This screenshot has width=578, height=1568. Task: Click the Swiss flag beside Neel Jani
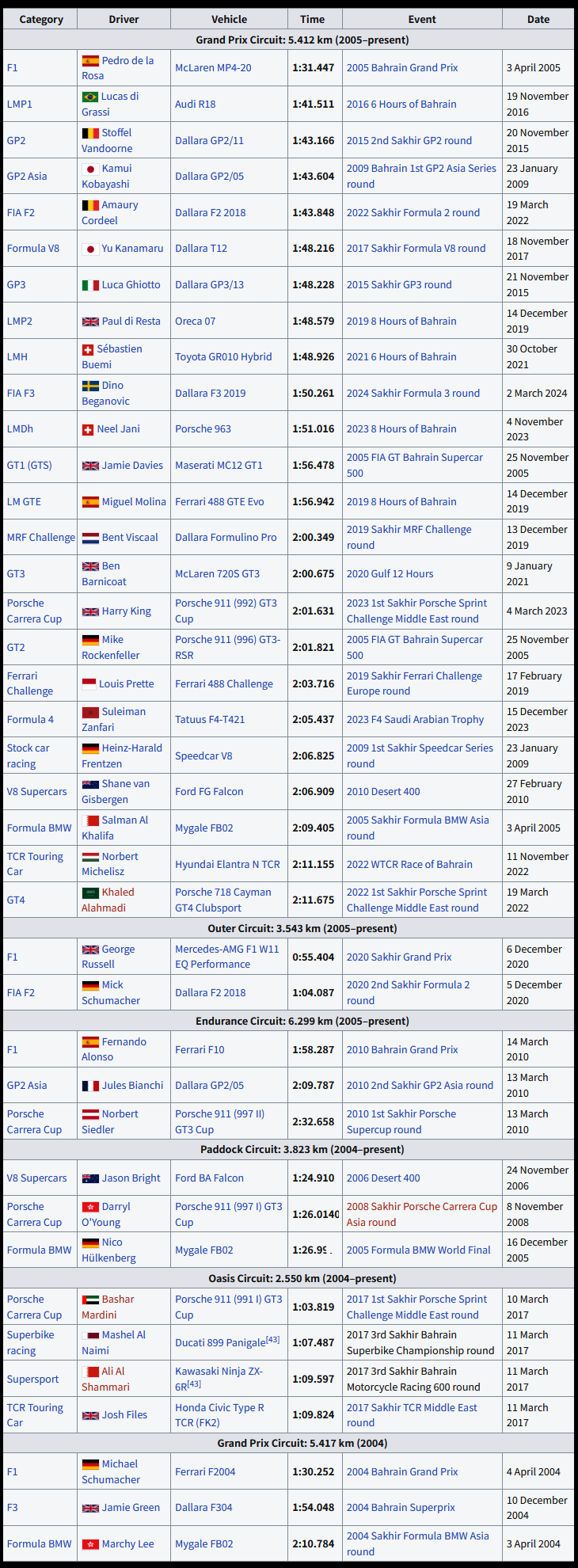[88, 429]
